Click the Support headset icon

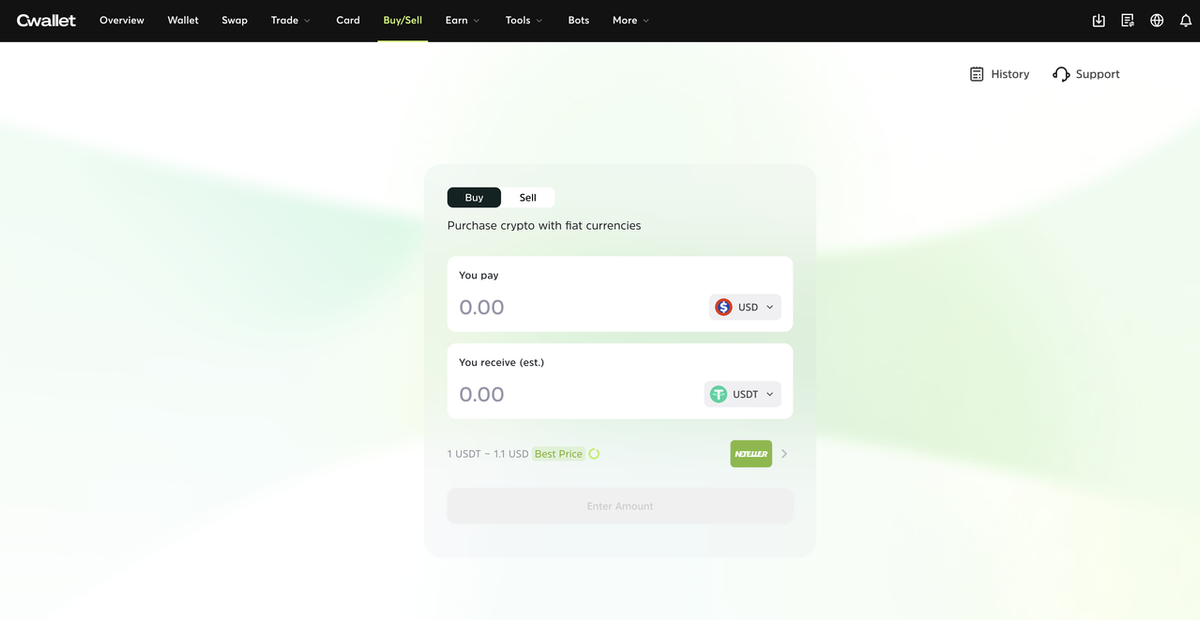pos(1061,74)
